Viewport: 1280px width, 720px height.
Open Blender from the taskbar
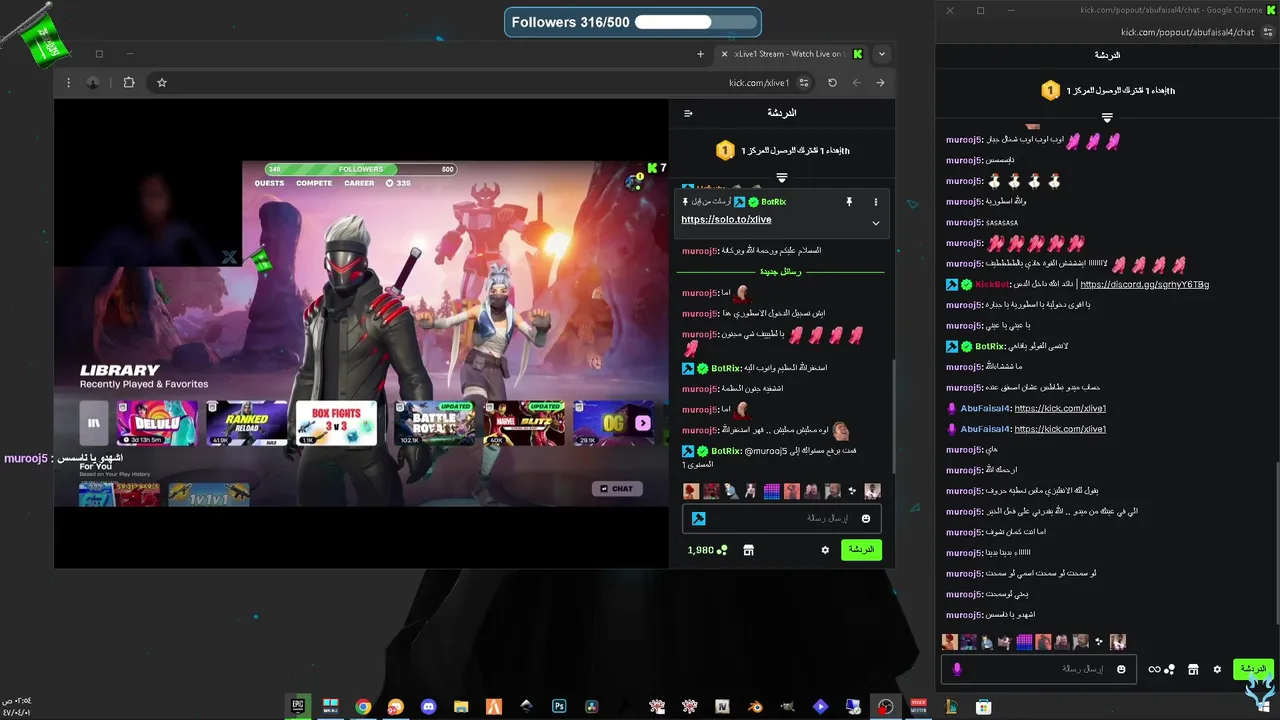(755, 706)
